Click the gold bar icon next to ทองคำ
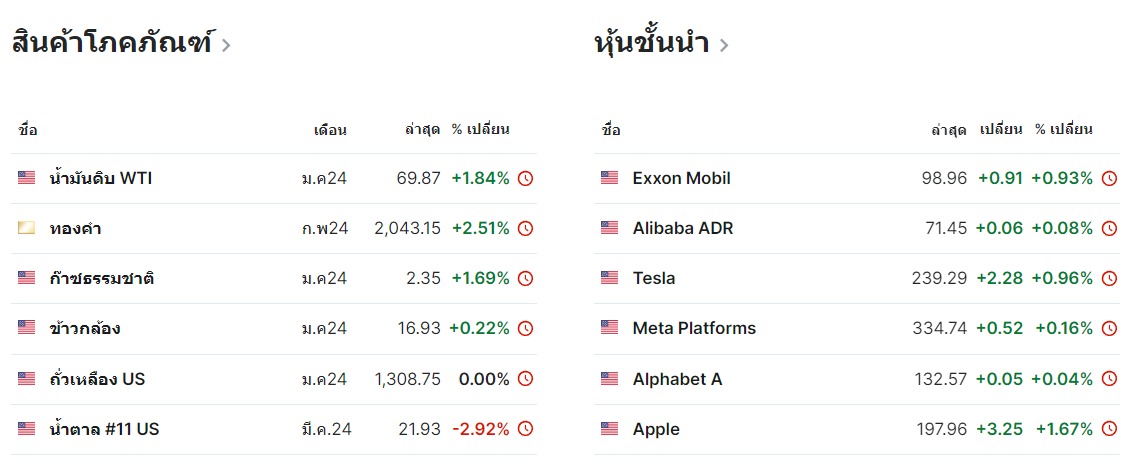This screenshot has width=1137, height=466. [x=26, y=229]
